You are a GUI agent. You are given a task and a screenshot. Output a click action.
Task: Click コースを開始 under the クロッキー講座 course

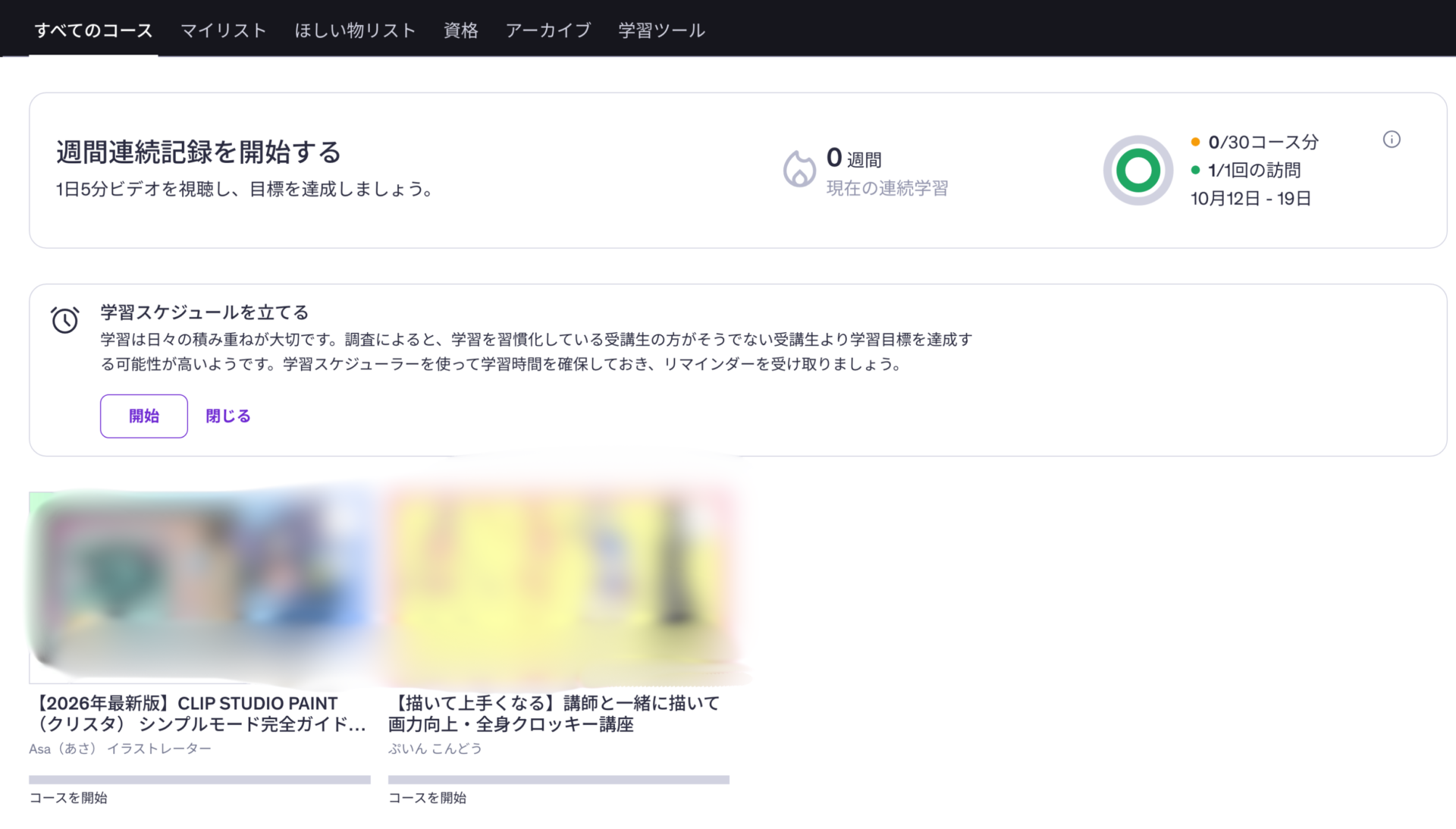tap(427, 798)
